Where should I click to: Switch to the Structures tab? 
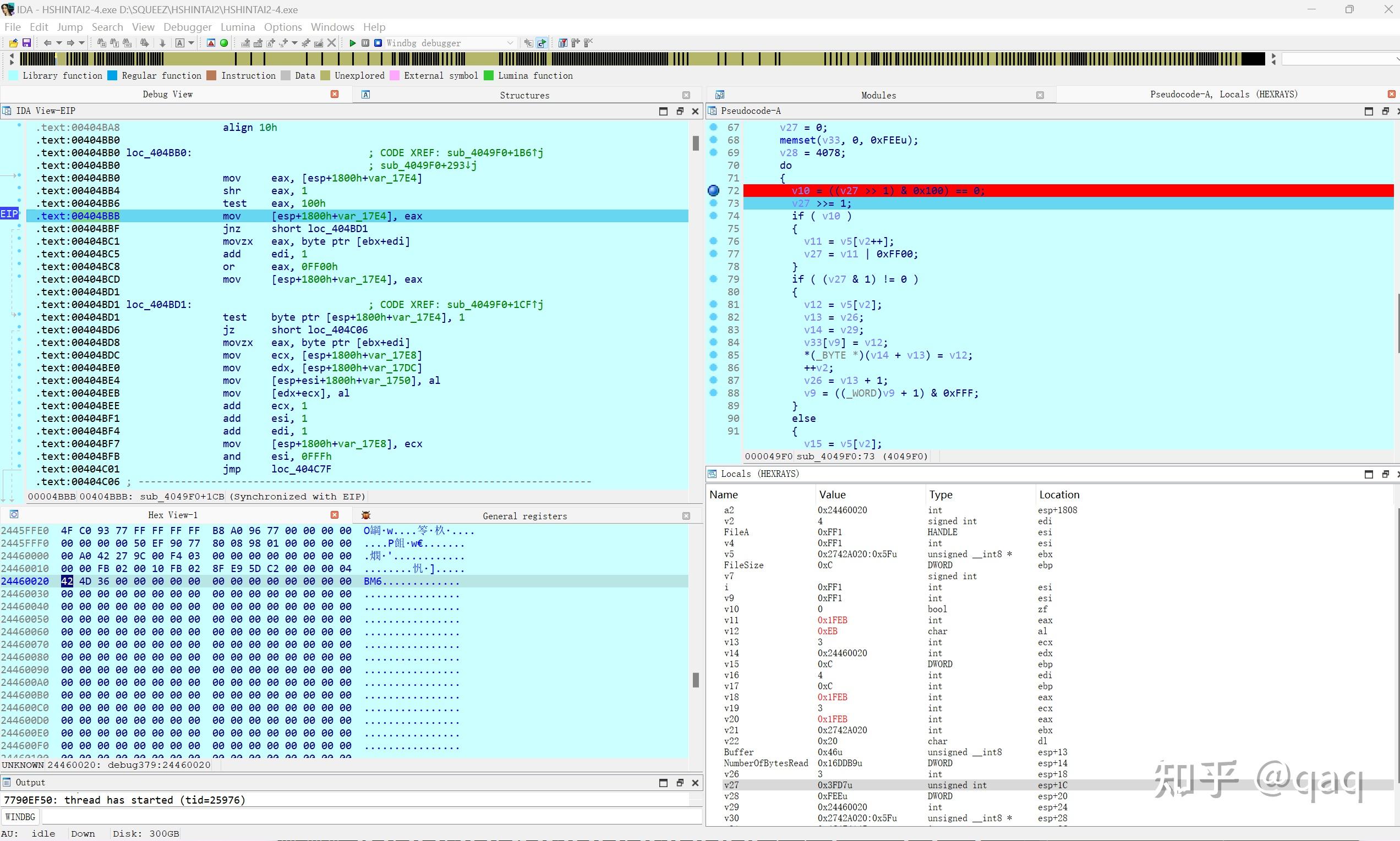point(524,95)
